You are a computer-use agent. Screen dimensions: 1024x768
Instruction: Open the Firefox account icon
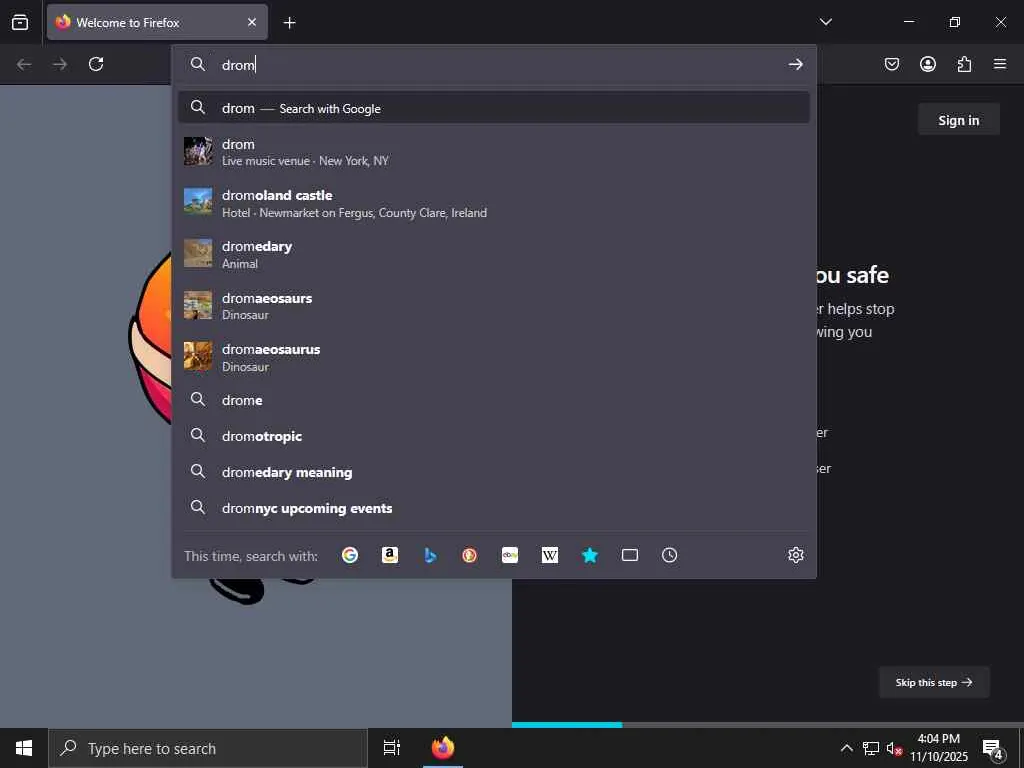(x=927, y=64)
